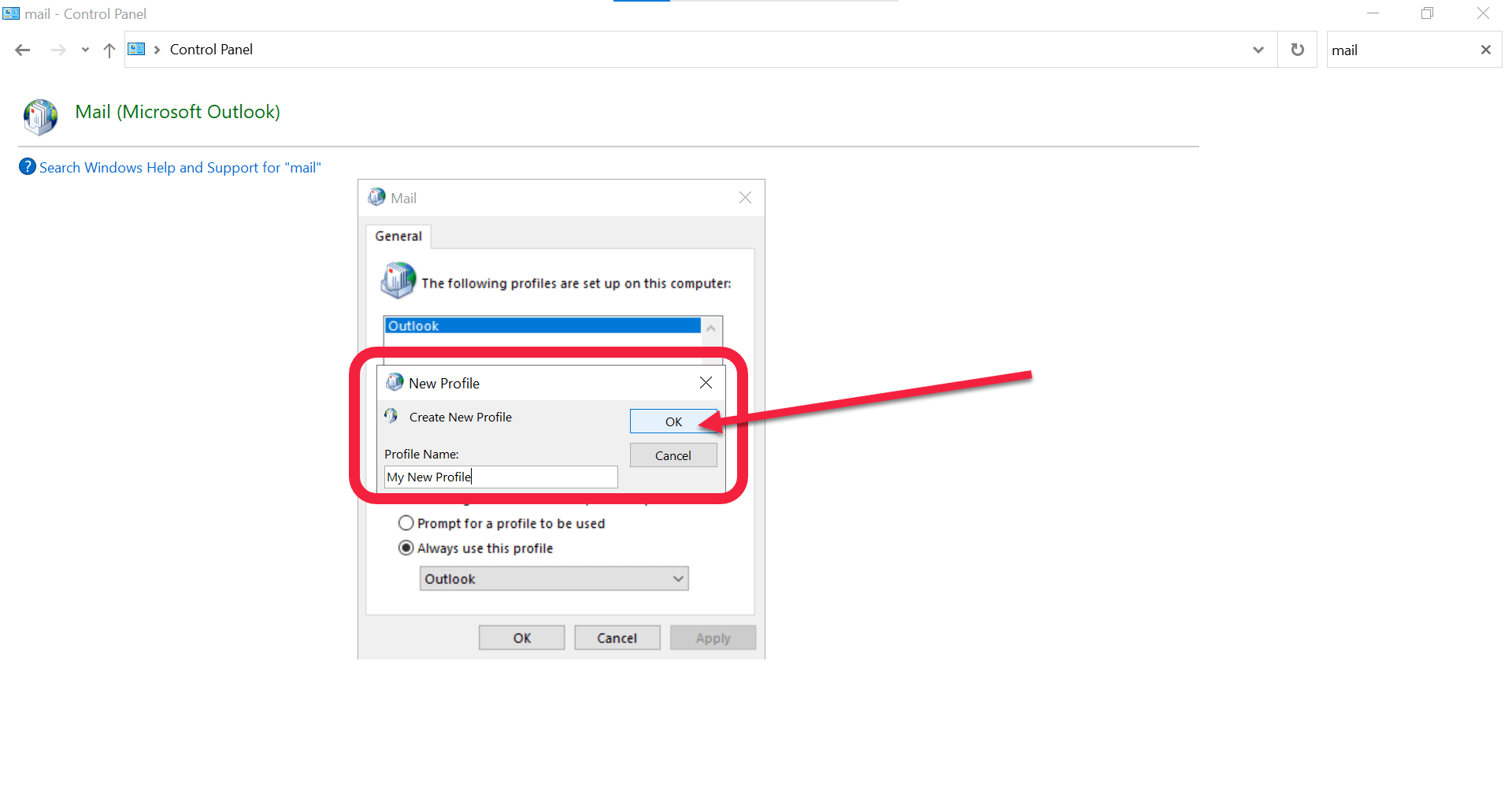Click the Profile Name text field
This screenshot has height=802, width=1512.
click(501, 477)
